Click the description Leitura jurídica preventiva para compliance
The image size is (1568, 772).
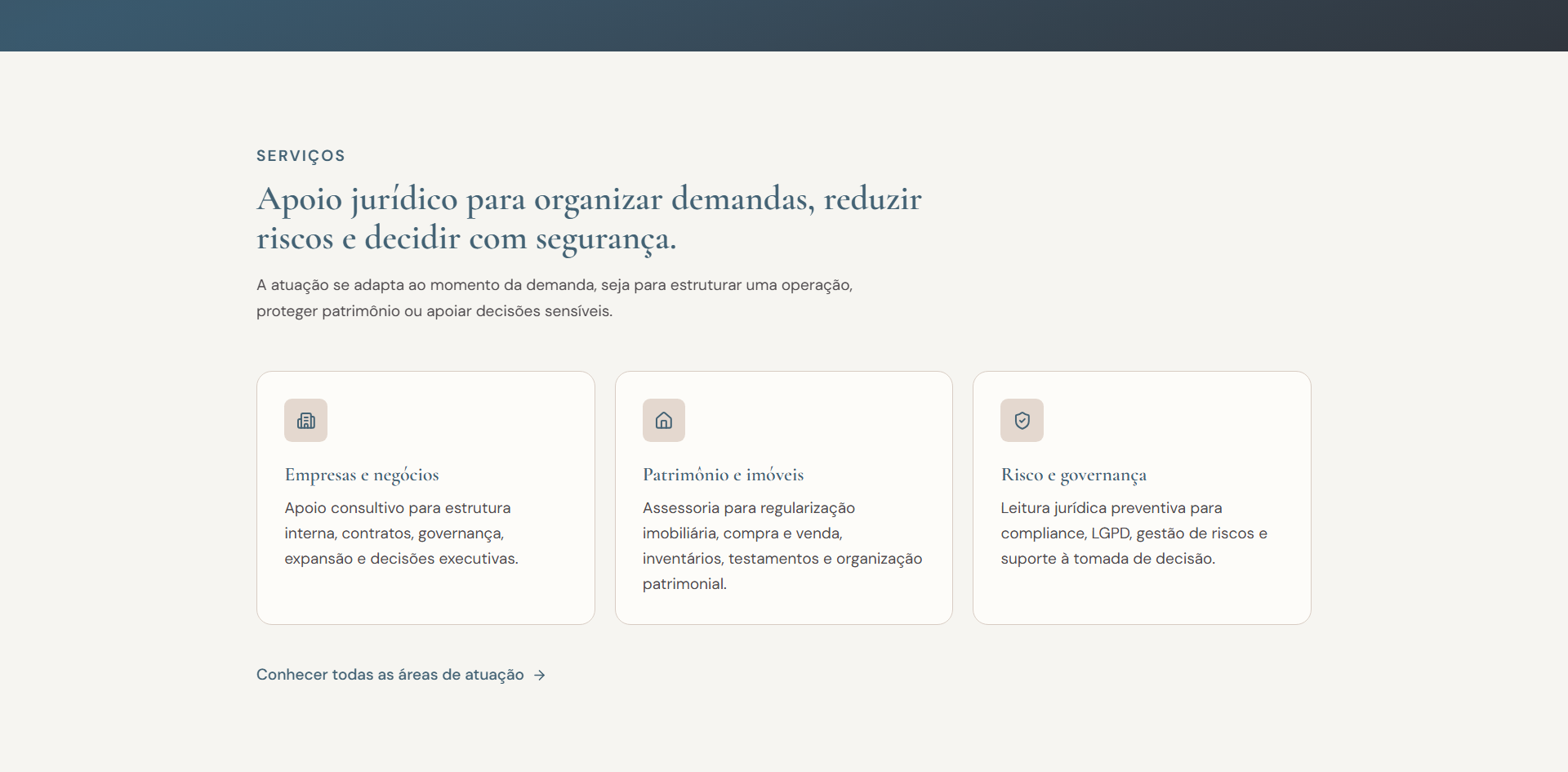(x=1134, y=533)
